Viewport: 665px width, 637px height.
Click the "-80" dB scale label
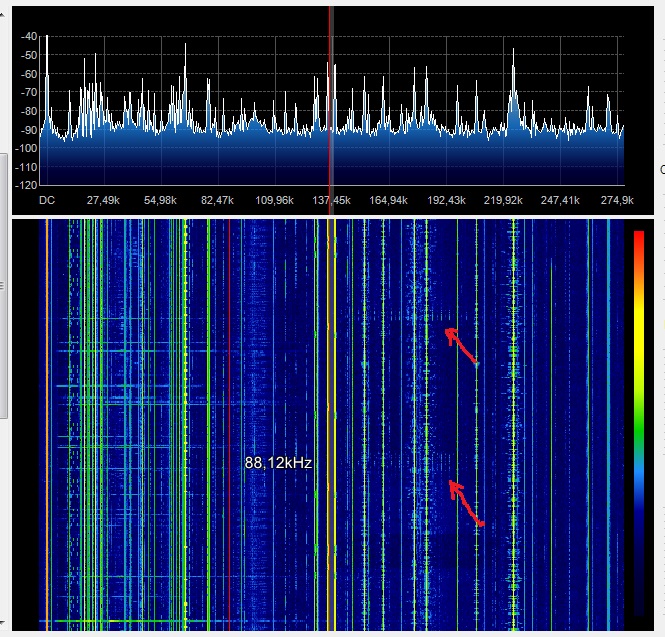tap(29, 111)
